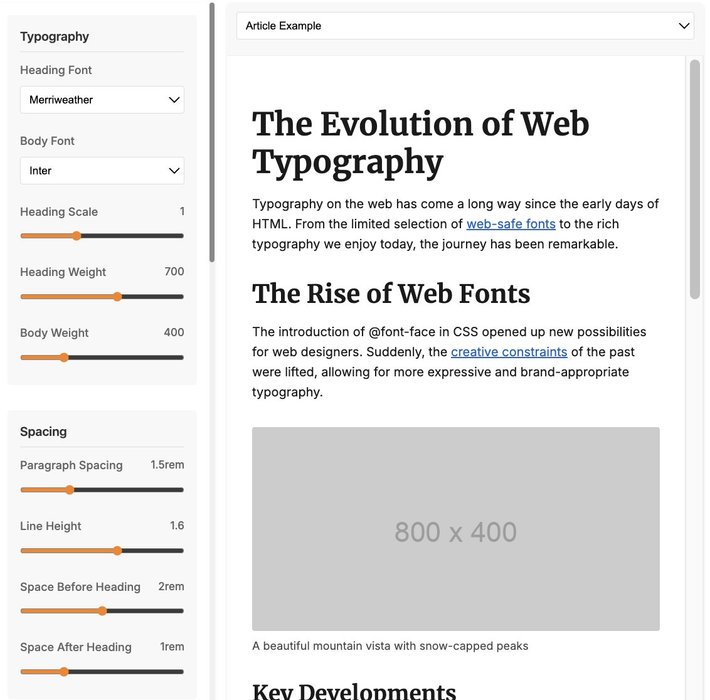The image size is (710, 700).
Task: Set the Paragraph Spacing slider
Action: [102, 490]
